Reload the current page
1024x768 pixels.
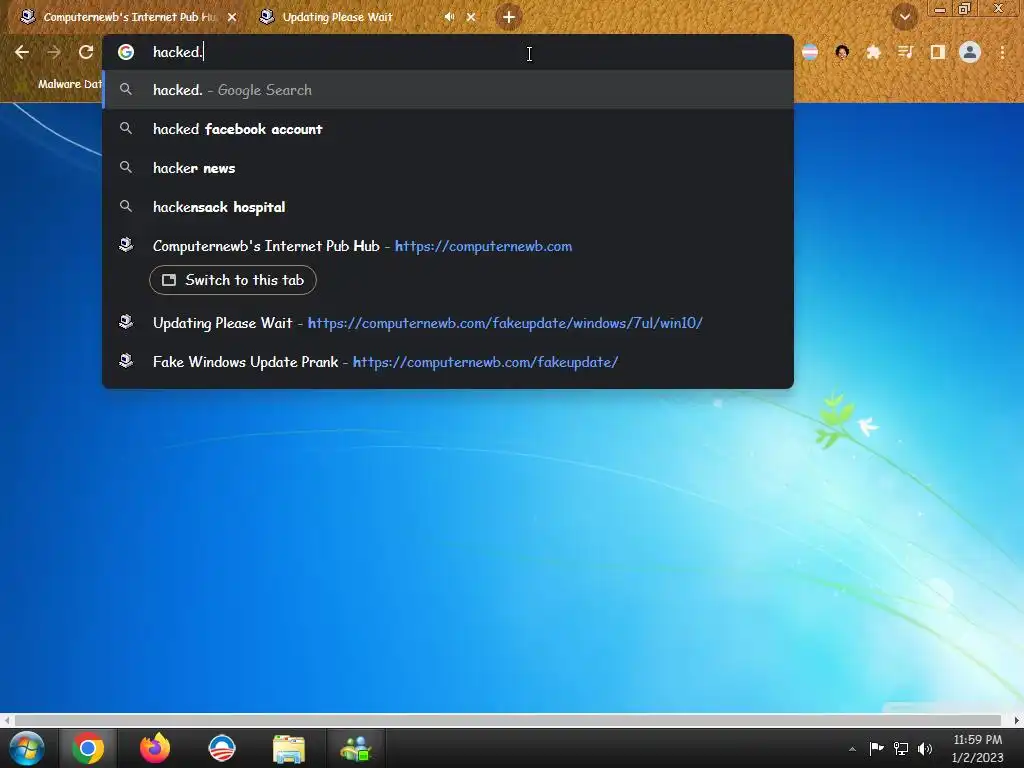(x=86, y=52)
